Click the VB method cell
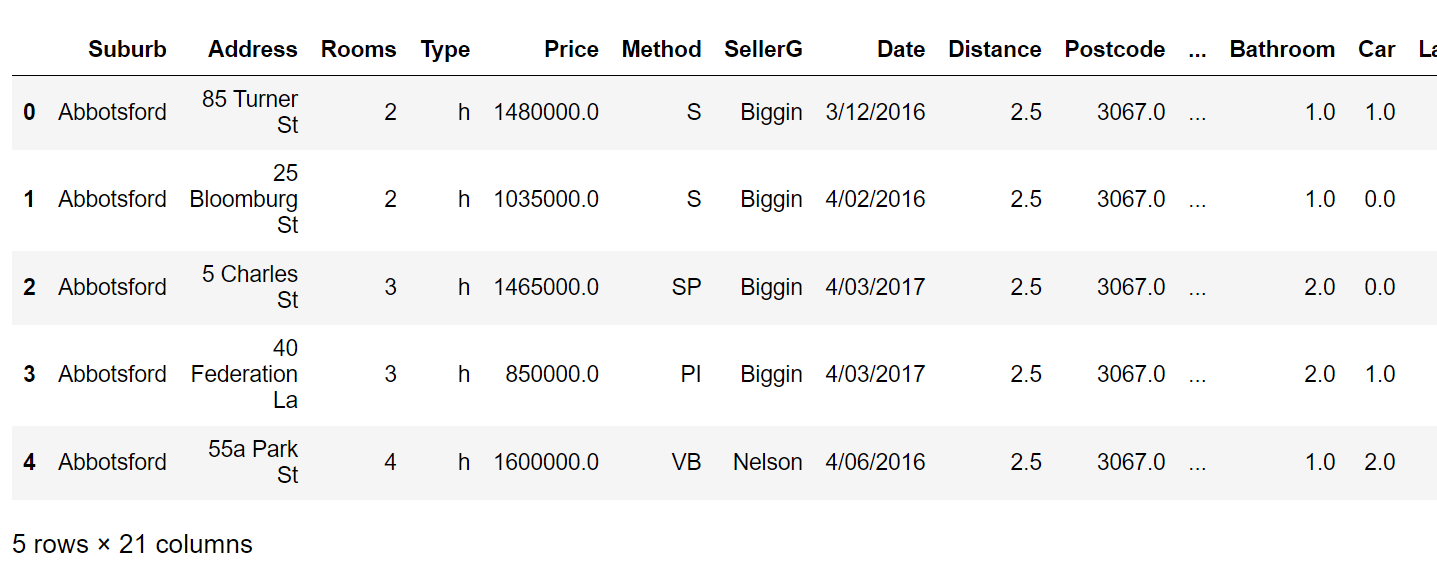The height and width of the screenshot is (572, 1437). click(x=686, y=462)
